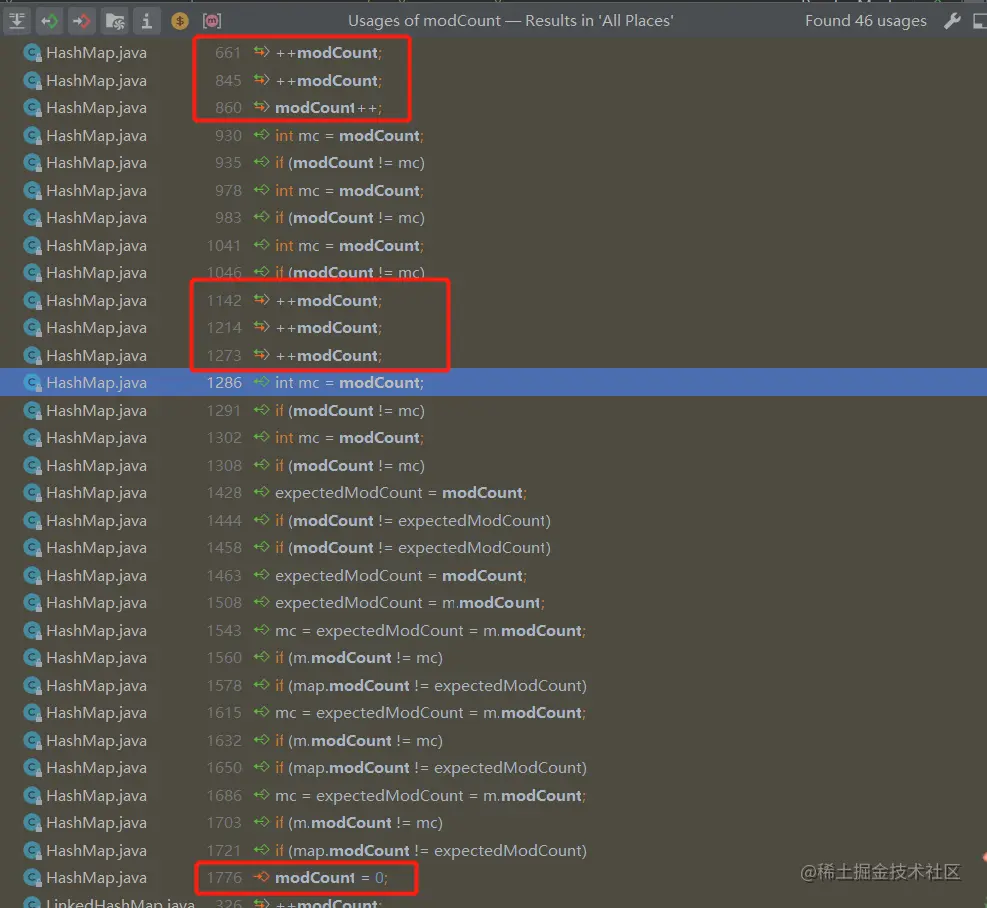Choose the ++modCount row at line 1273
Image resolution: width=987 pixels, height=908 pixels.
[494, 356]
